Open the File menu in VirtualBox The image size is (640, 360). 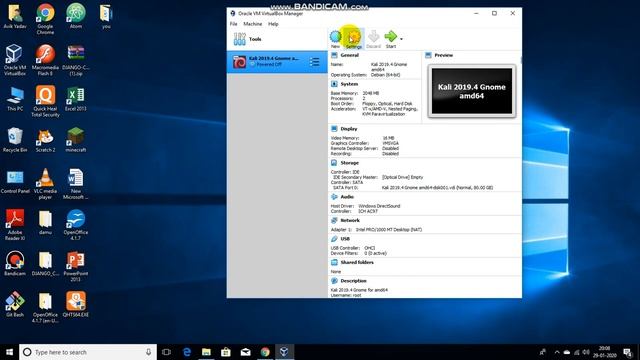[233, 24]
